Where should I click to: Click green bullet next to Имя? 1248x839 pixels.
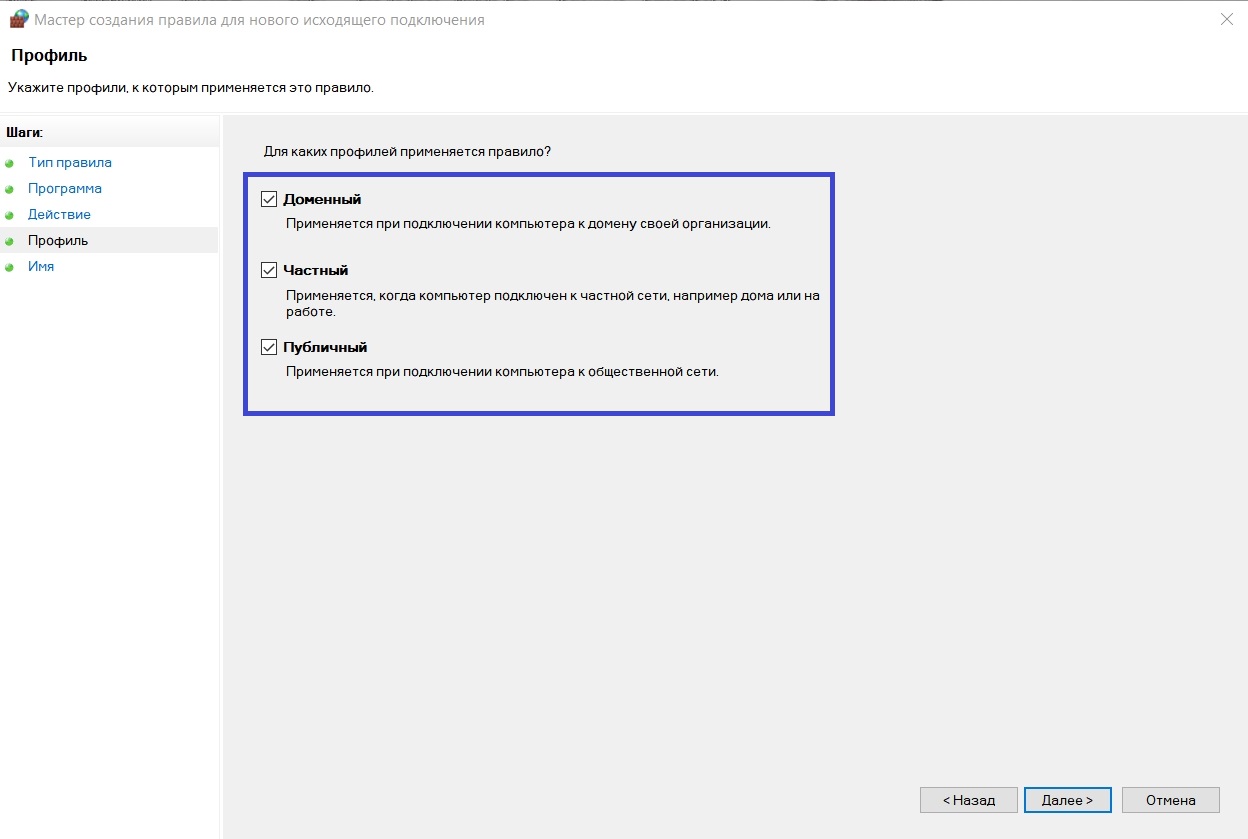tap(10, 267)
